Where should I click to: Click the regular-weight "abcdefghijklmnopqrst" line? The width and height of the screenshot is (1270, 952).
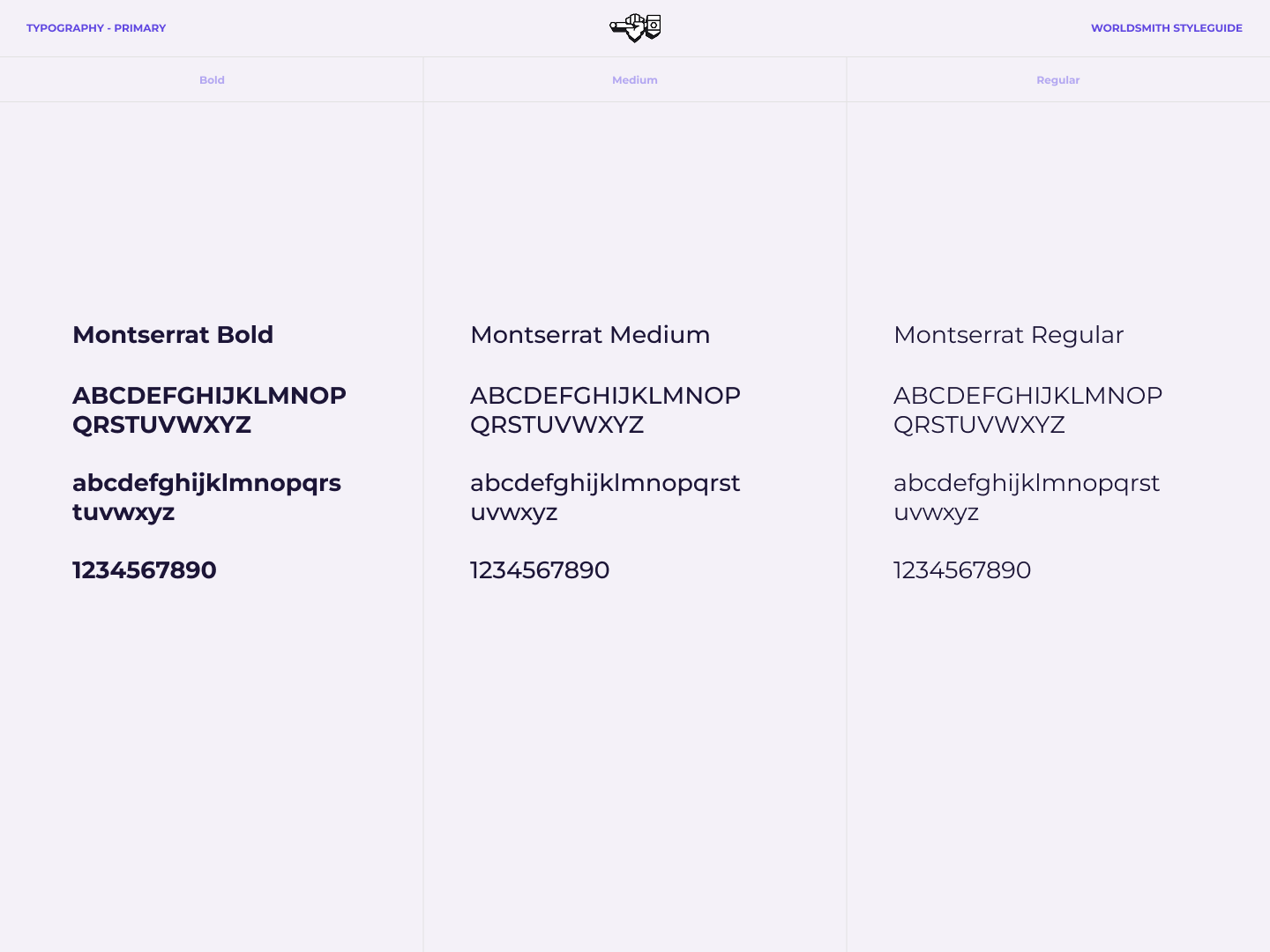(1027, 483)
